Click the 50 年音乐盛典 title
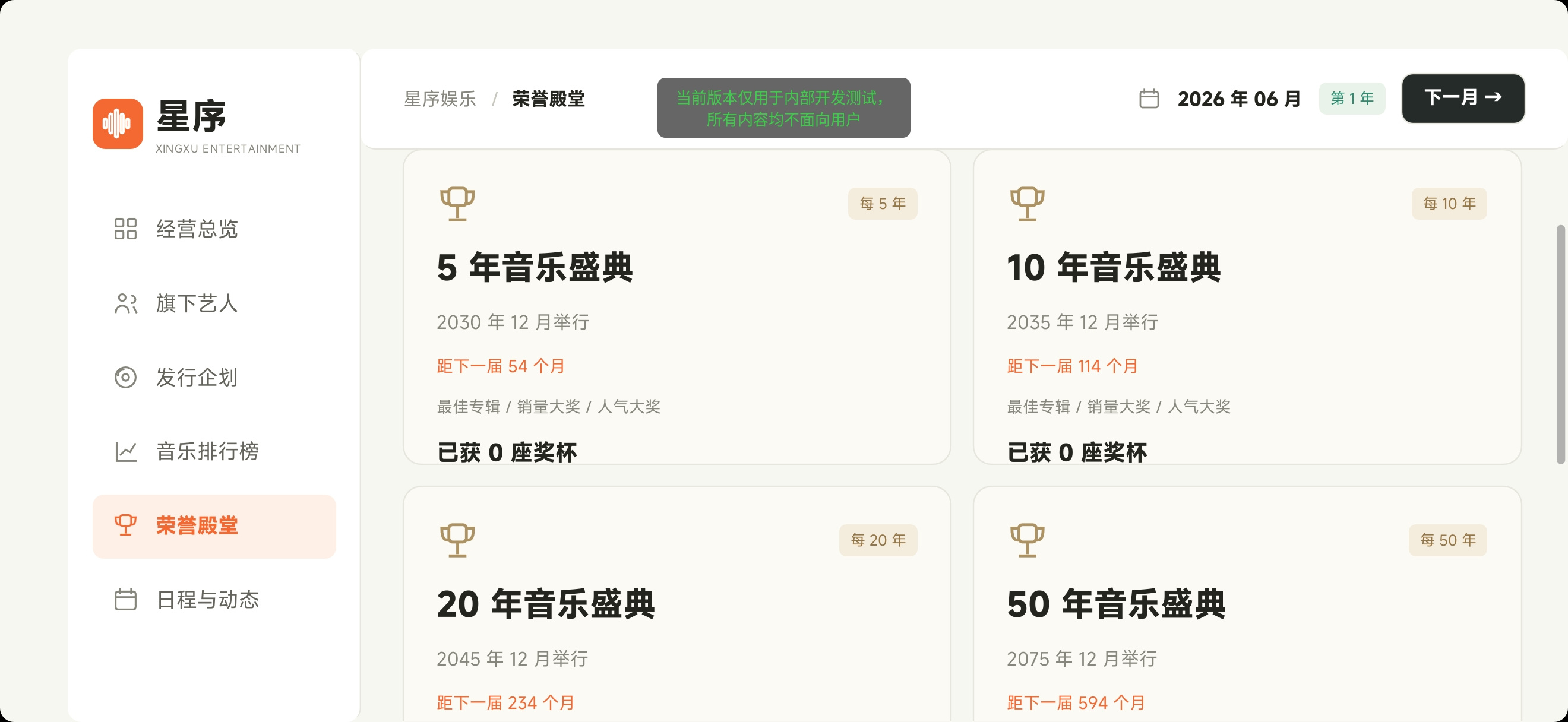Viewport: 1568px width, 722px height. tap(1116, 604)
